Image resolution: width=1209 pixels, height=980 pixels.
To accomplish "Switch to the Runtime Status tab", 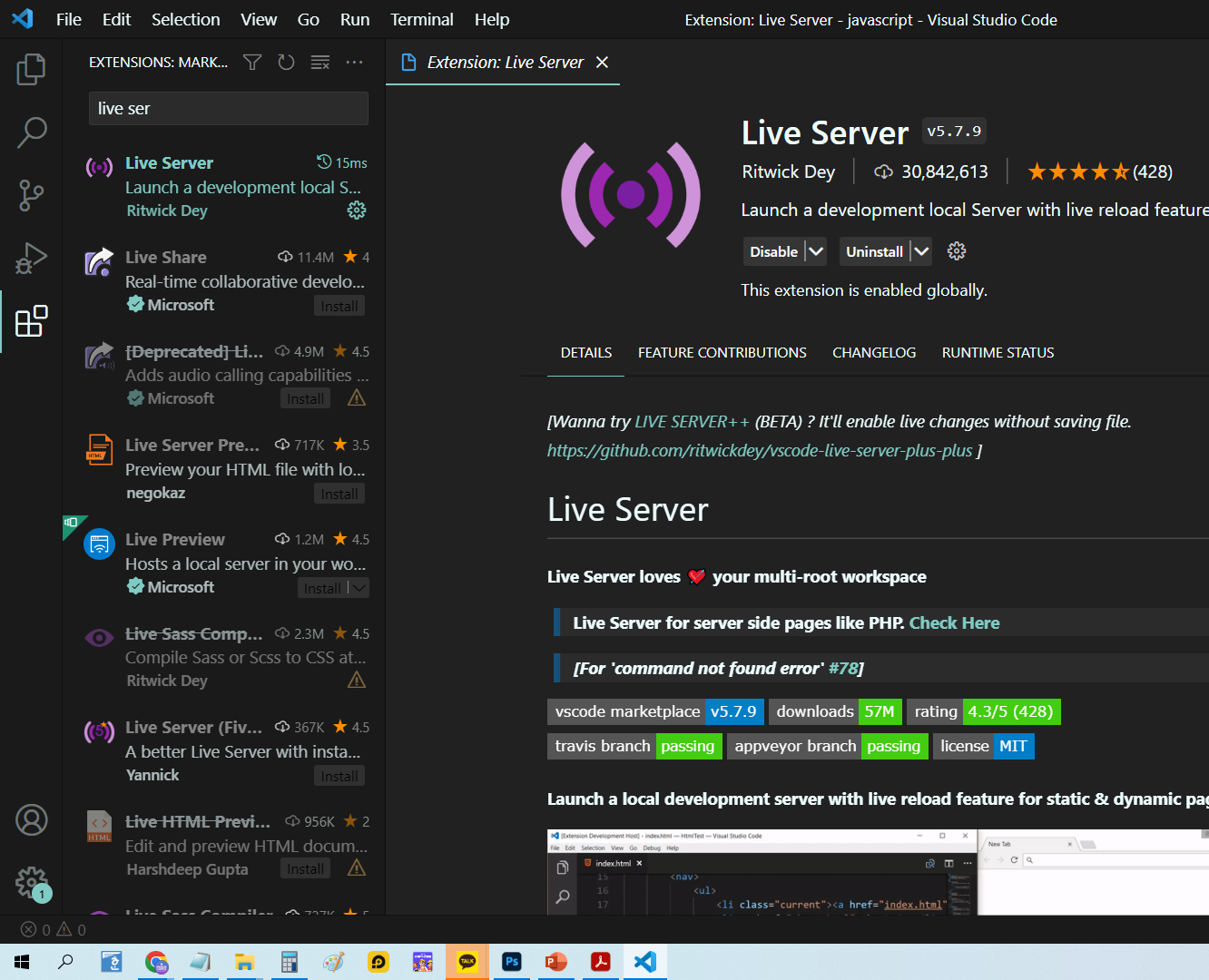I will click(998, 352).
